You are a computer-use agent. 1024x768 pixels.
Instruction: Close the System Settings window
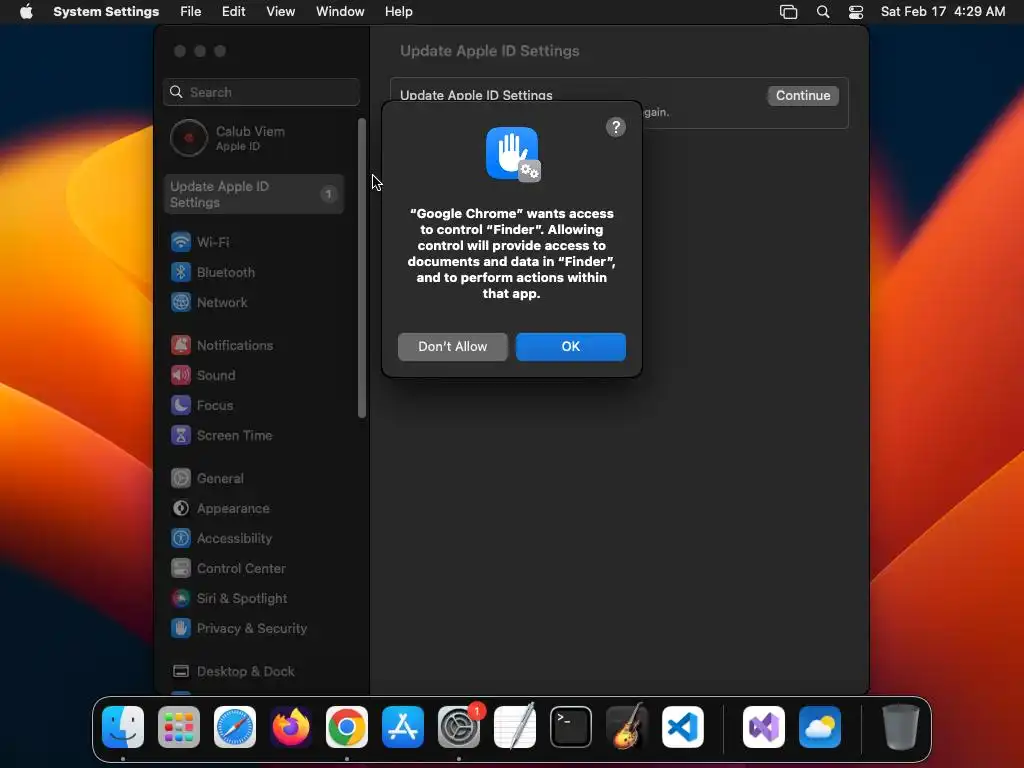(180, 51)
